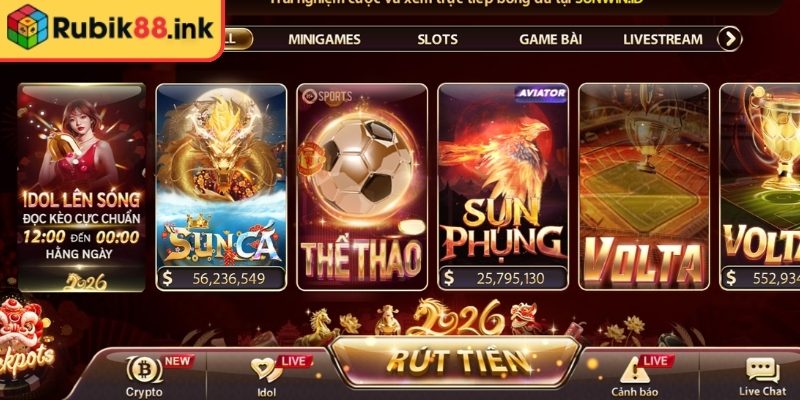This screenshot has height=400, width=800.
Task: Switch to the LIVESTREAM tab
Action: coord(663,39)
